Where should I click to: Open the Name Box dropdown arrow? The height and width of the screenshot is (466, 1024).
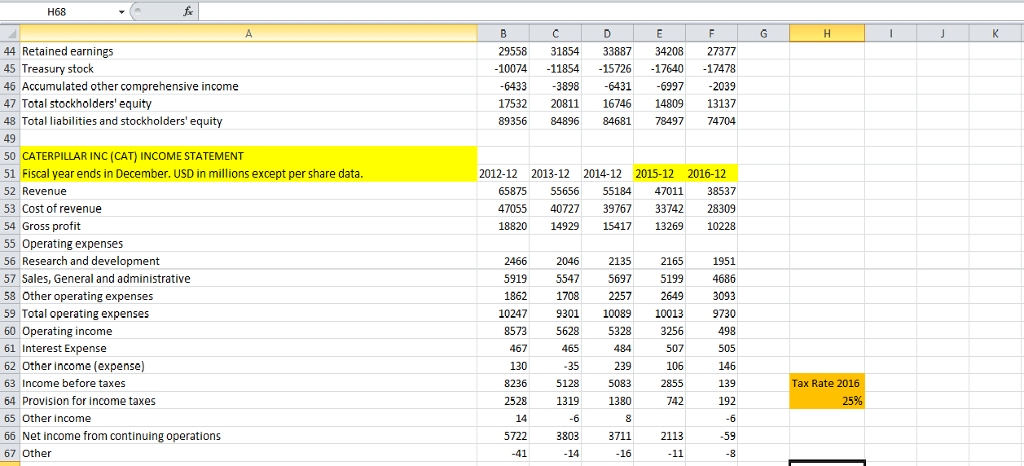pyautogui.click(x=122, y=11)
